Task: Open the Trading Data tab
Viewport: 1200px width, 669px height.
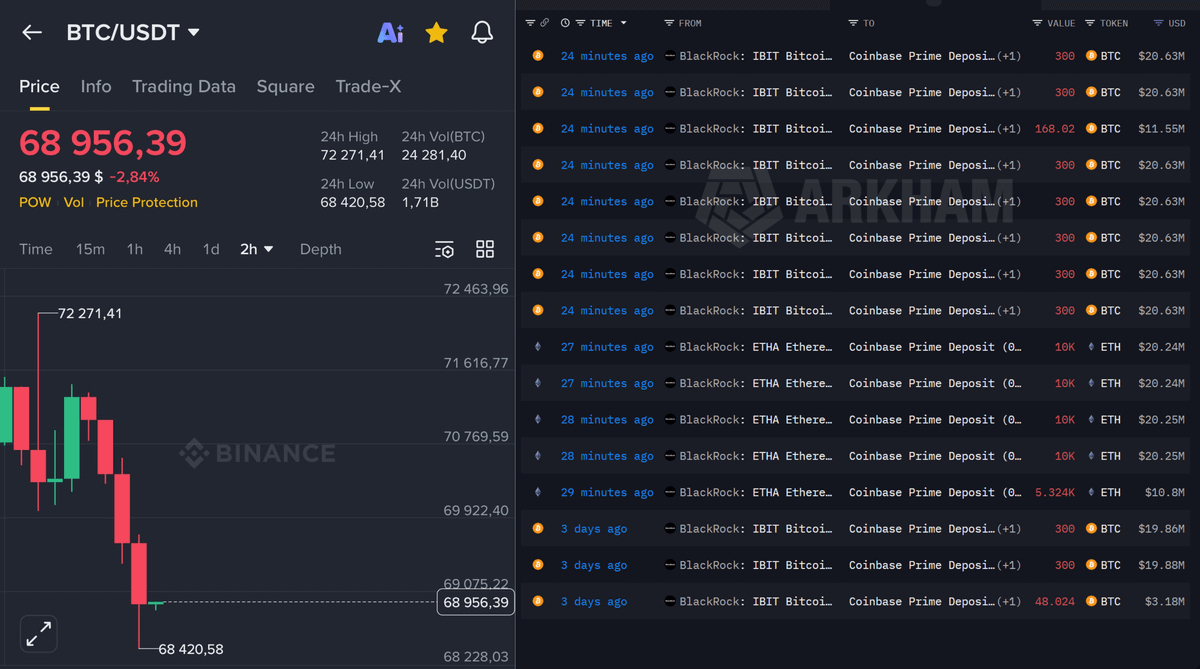Action: 184,87
